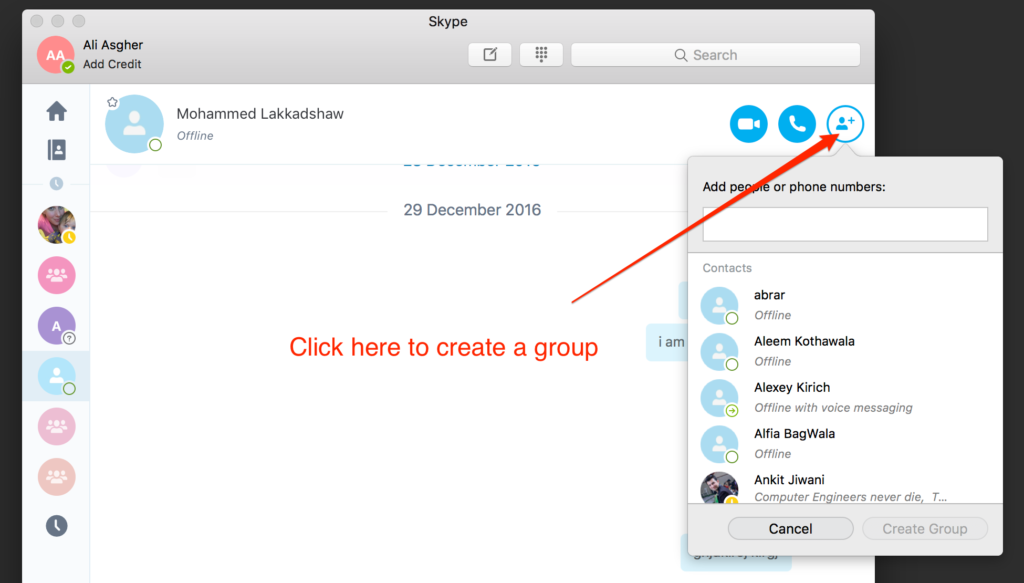Open the Contacts book sidebar icon
The height and width of the screenshot is (583, 1024).
[x=57, y=150]
